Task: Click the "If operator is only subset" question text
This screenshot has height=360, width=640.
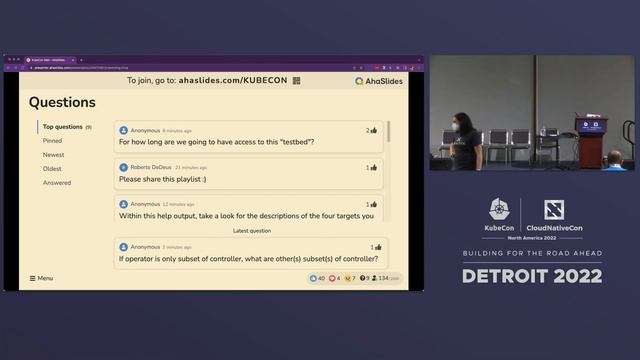Action: (x=248, y=259)
